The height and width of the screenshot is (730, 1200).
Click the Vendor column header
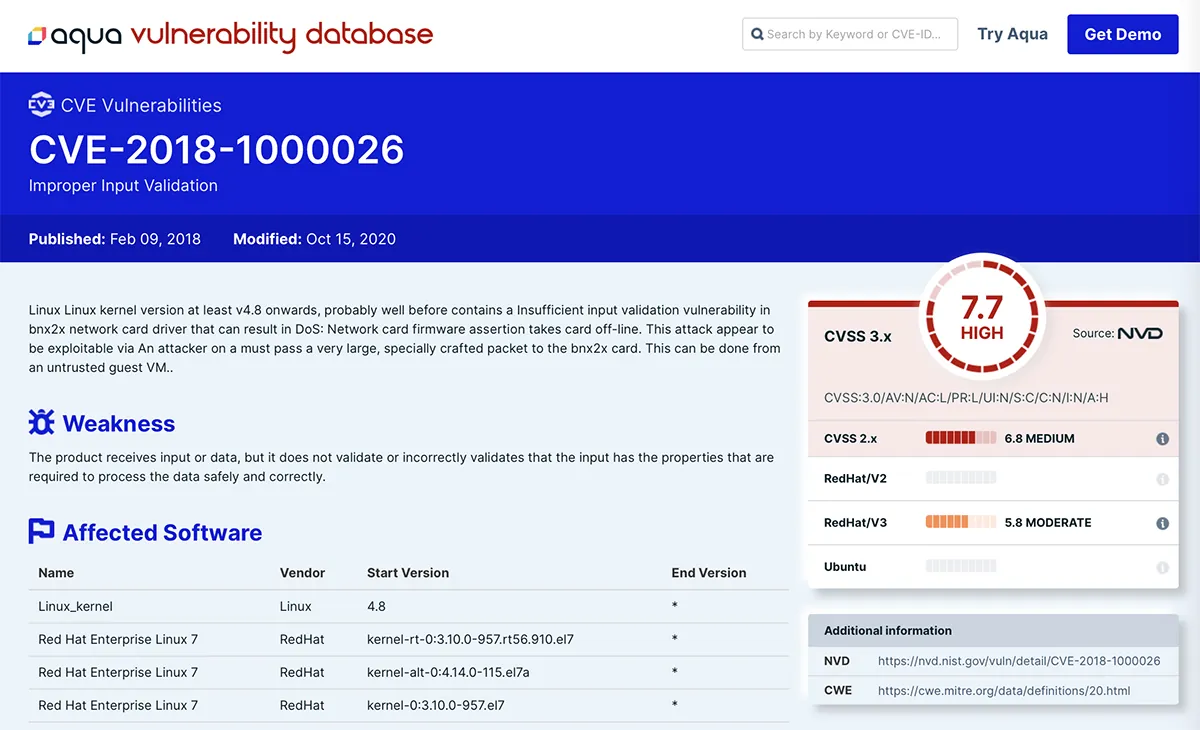coord(302,573)
